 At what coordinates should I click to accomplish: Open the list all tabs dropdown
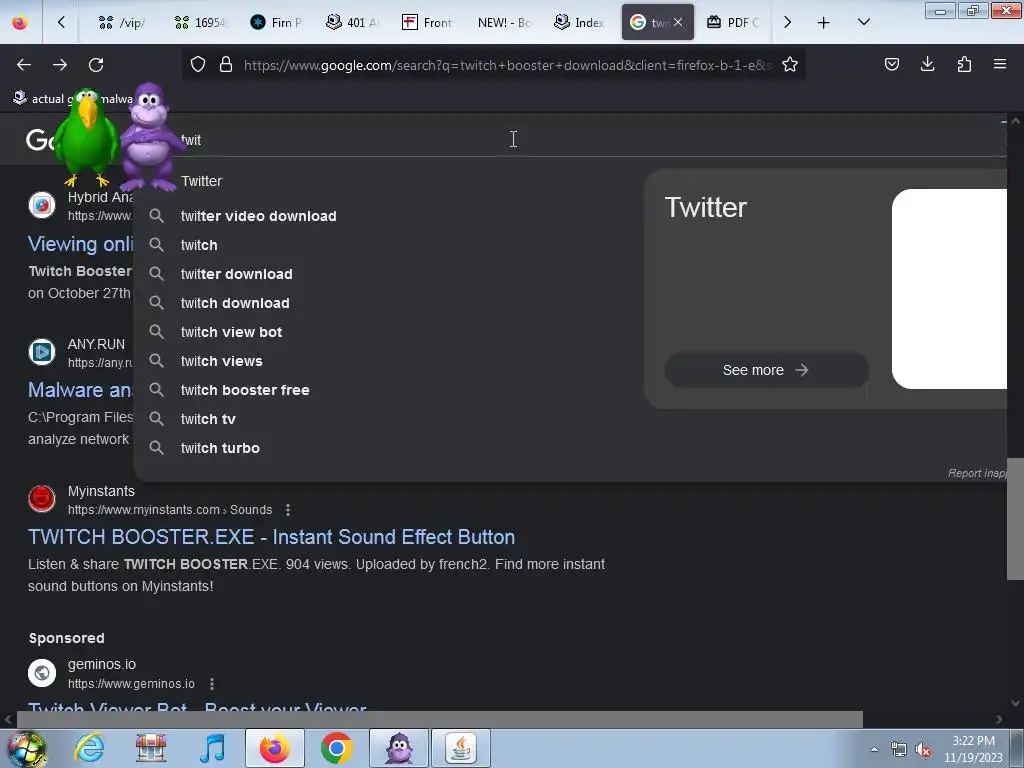(x=863, y=22)
